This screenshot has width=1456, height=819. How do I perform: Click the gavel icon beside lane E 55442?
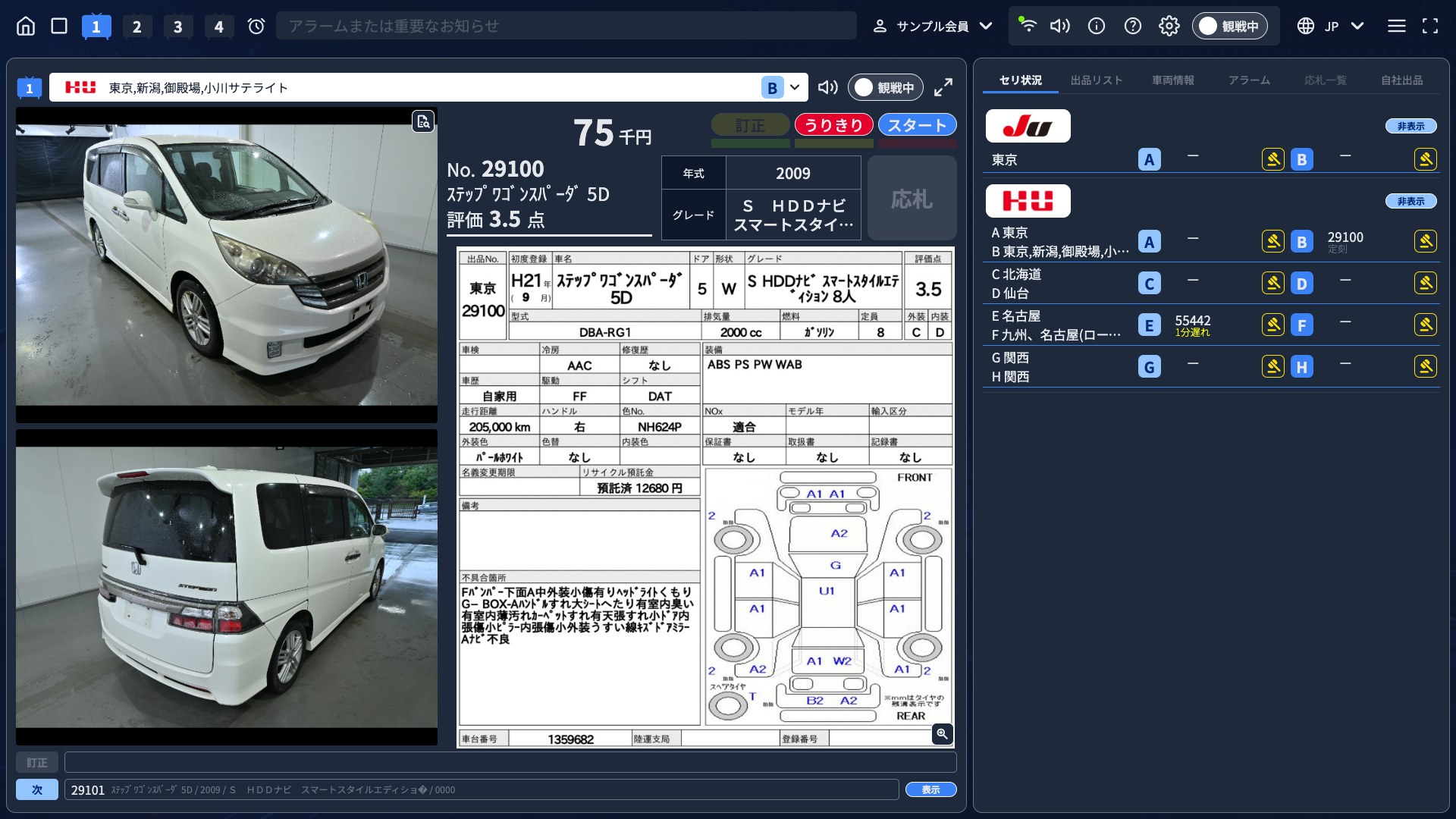click(x=1273, y=325)
